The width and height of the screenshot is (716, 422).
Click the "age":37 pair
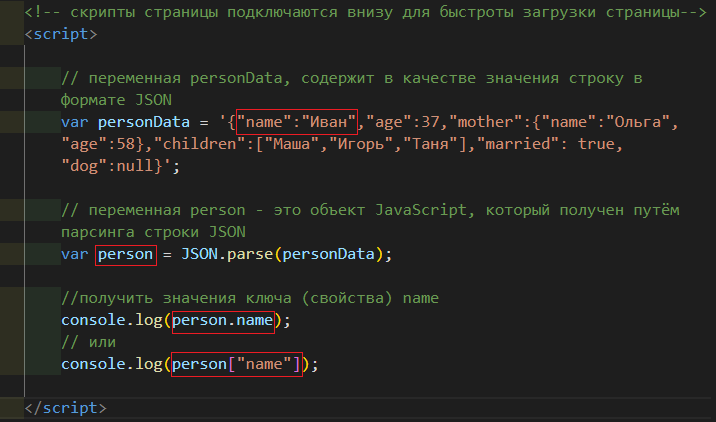[402, 122]
